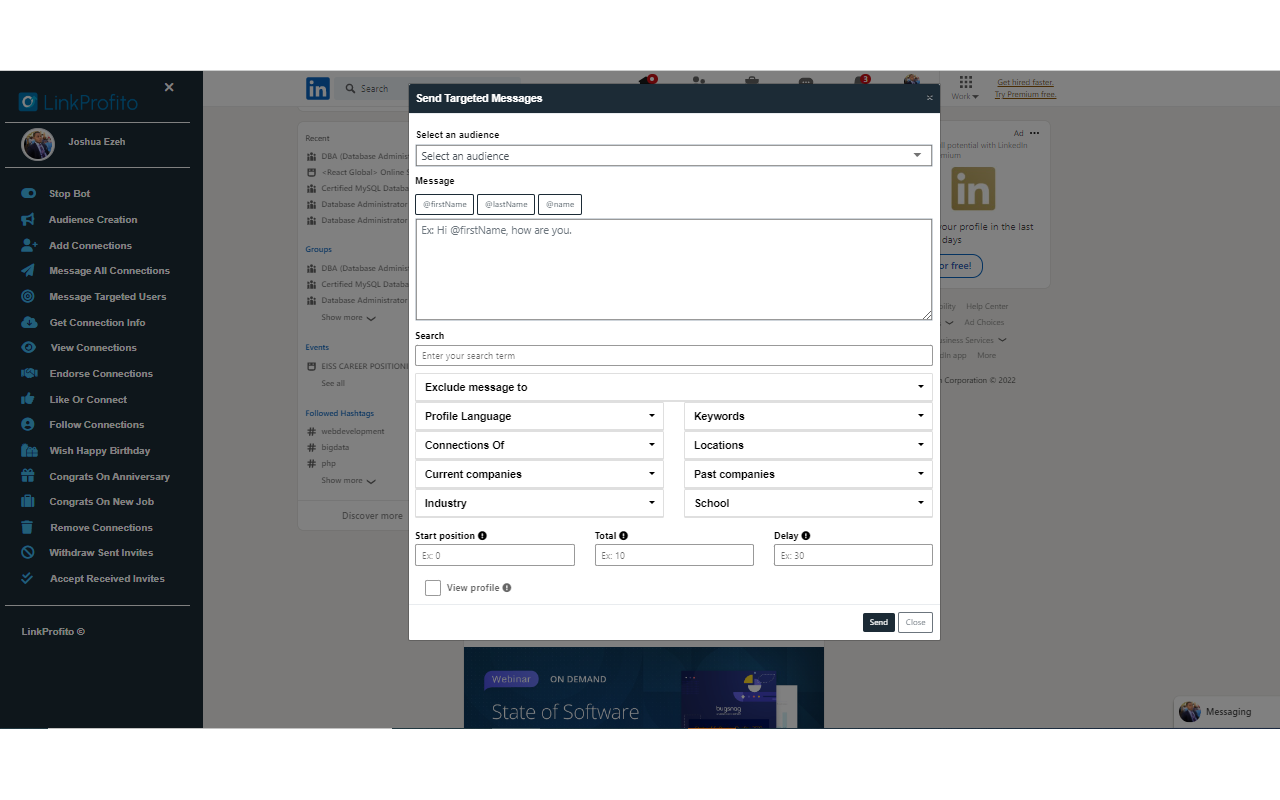Click the person icon for Follow Connections
This screenshot has height=800, width=1280.
click(x=28, y=424)
